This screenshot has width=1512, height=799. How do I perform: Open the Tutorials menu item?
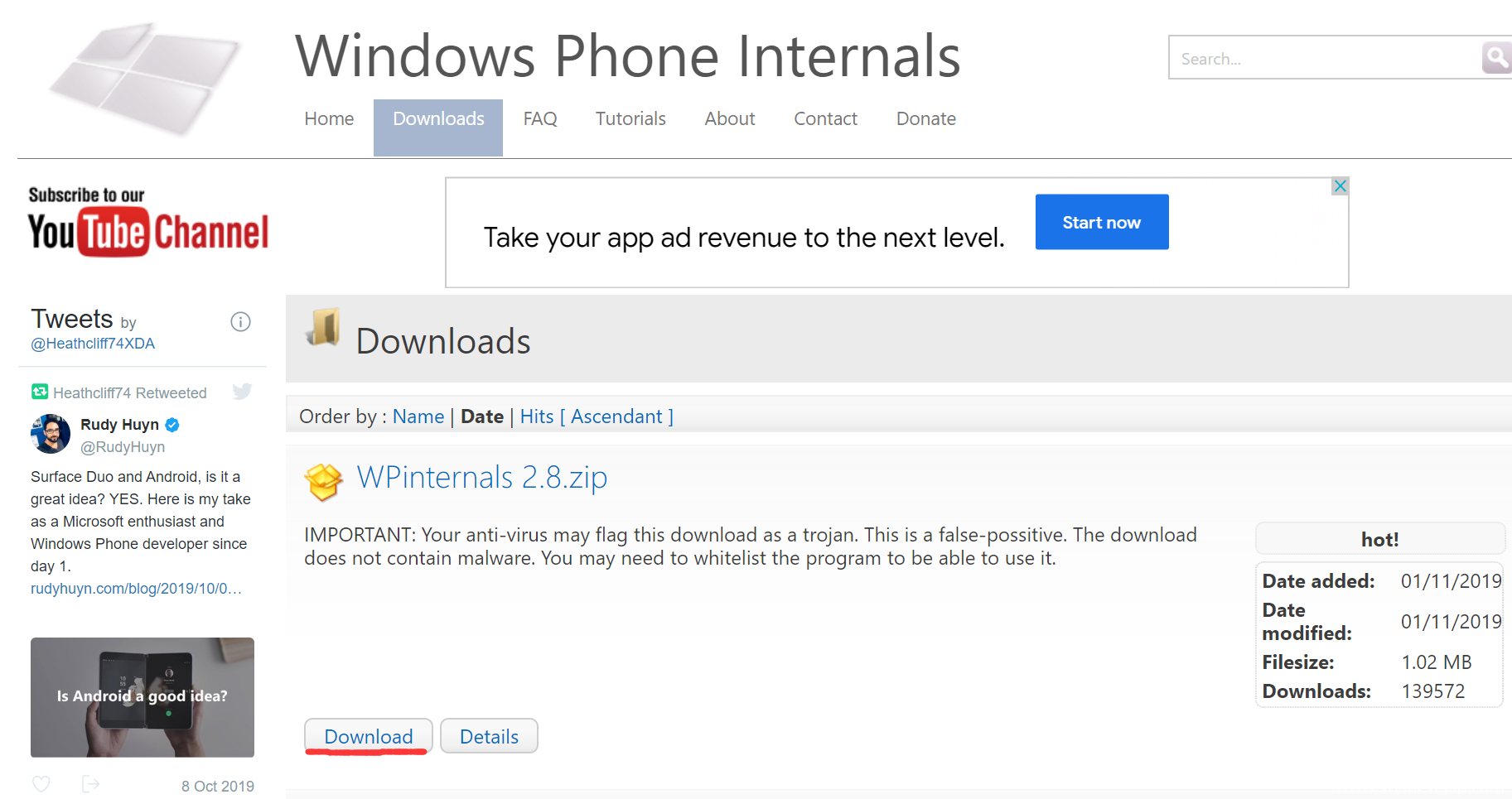tap(630, 119)
